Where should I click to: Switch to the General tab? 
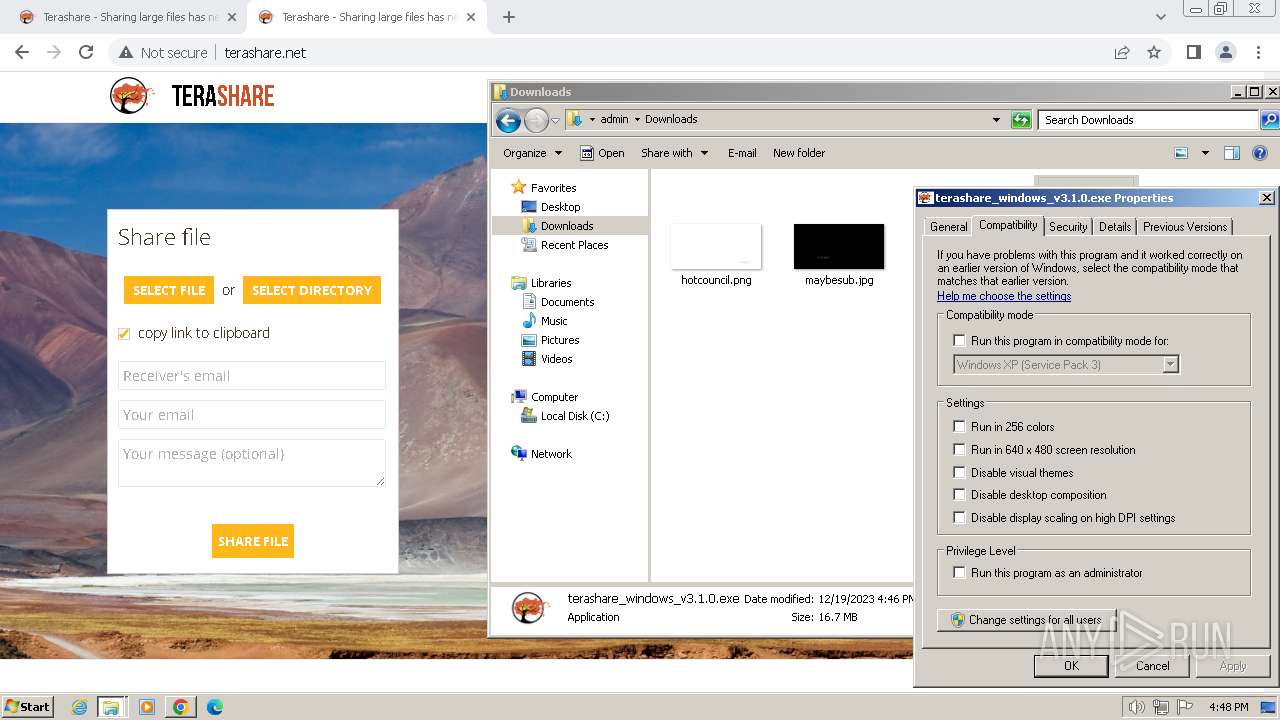coord(948,227)
